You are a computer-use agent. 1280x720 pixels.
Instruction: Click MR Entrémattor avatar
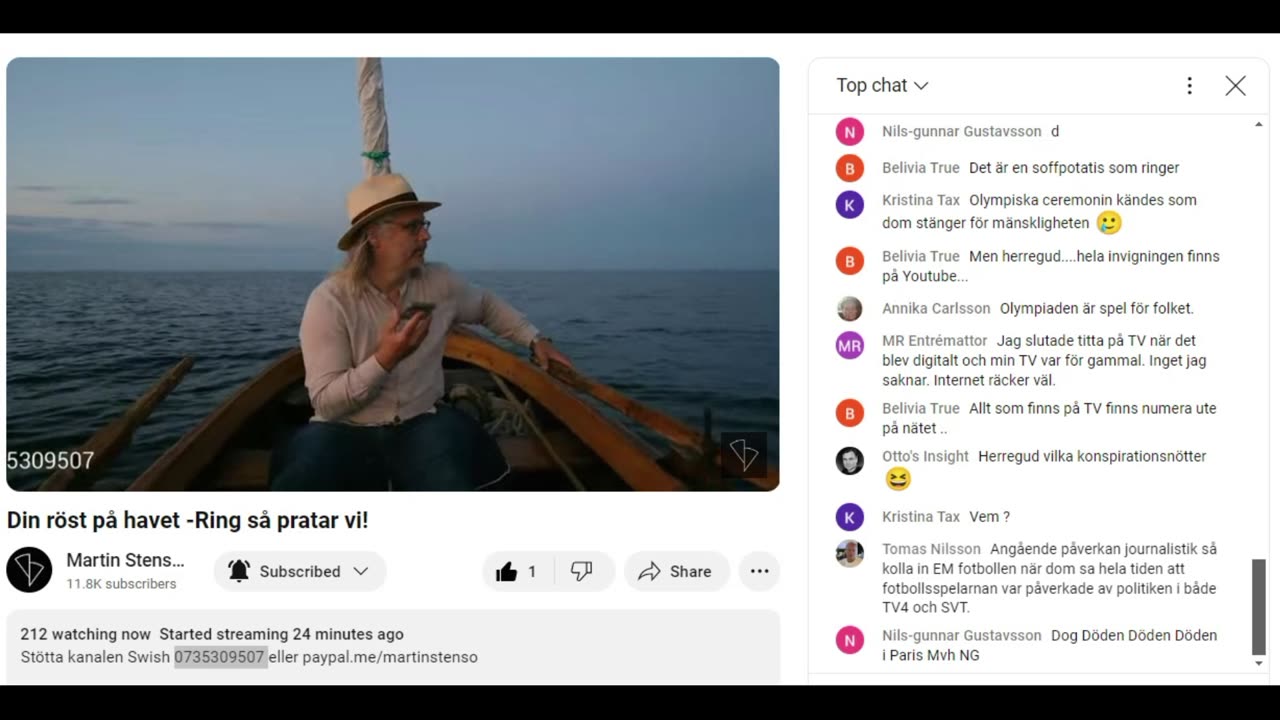pos(849,346)
